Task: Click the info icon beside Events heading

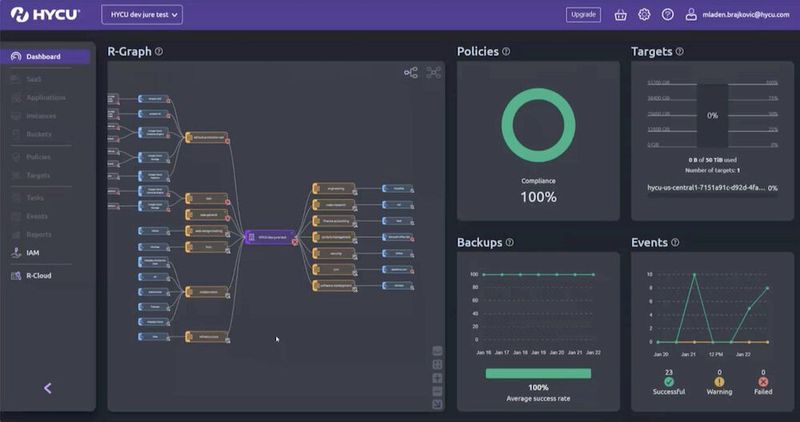Action: pos(675,242)
